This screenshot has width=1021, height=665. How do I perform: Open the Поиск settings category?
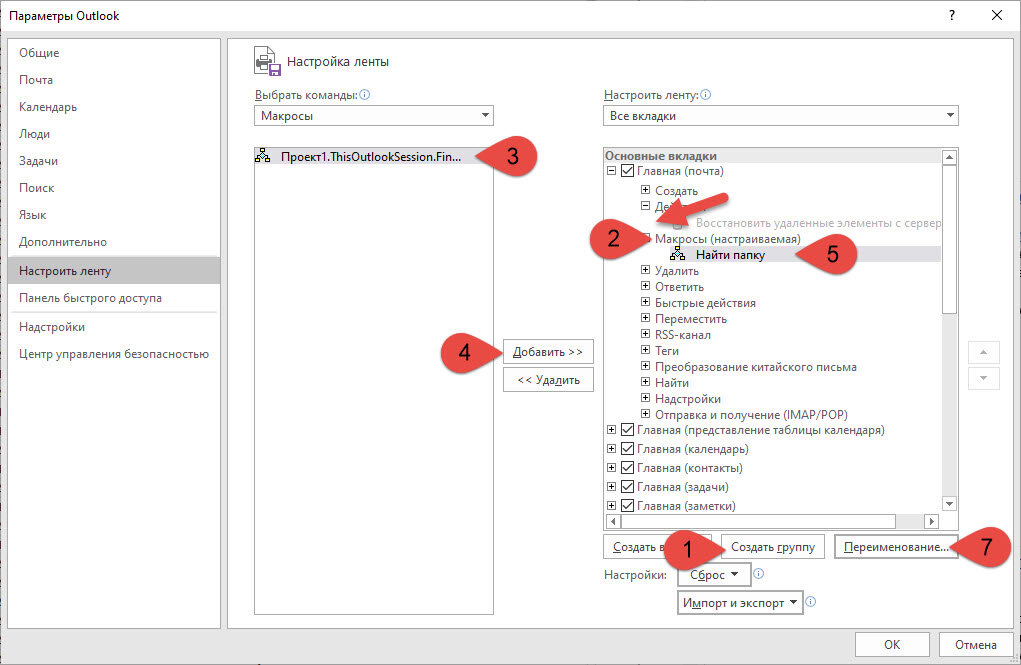click(x=114, y=188)
